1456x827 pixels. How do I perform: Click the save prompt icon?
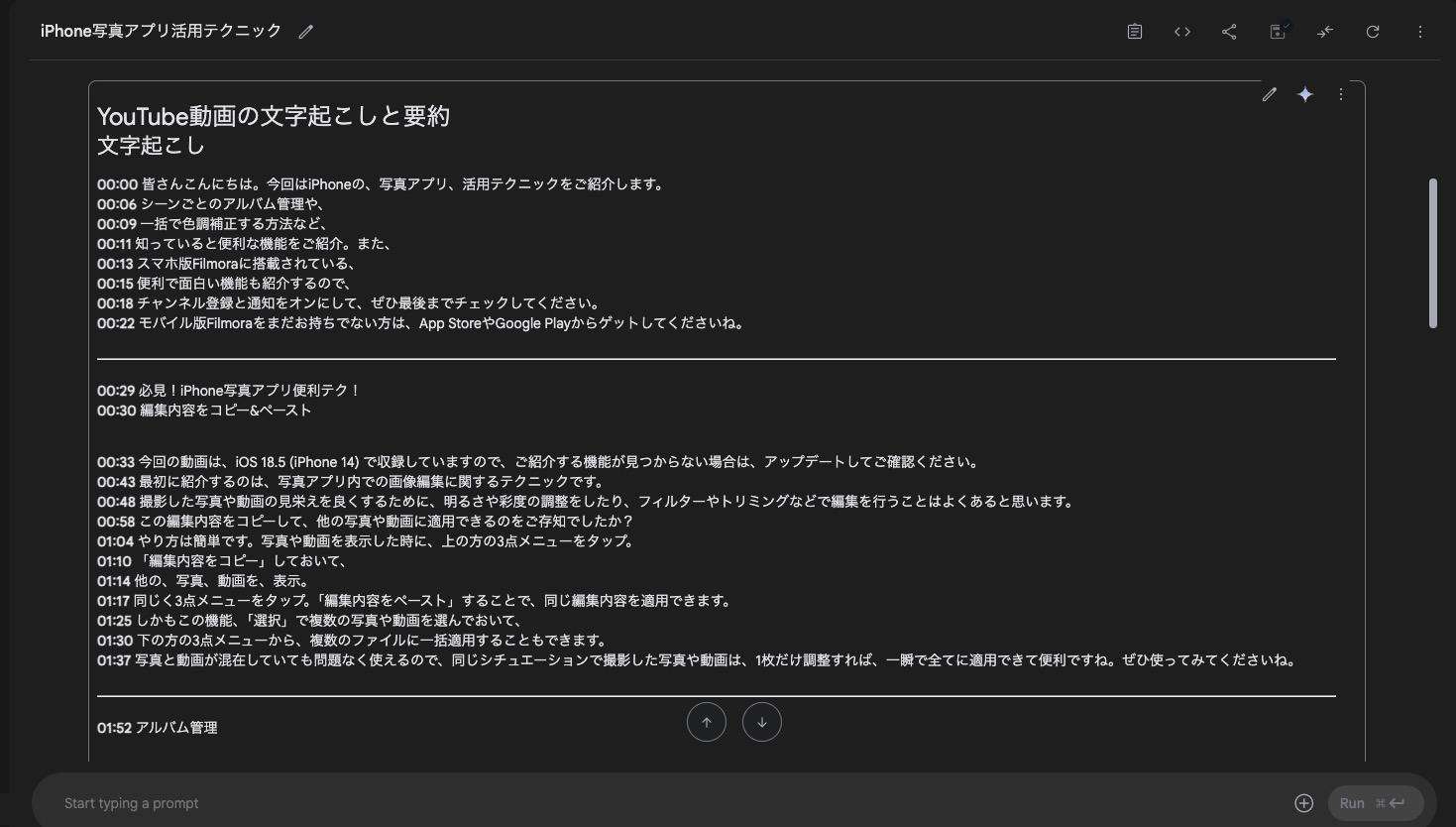(x=1279, y=32)
